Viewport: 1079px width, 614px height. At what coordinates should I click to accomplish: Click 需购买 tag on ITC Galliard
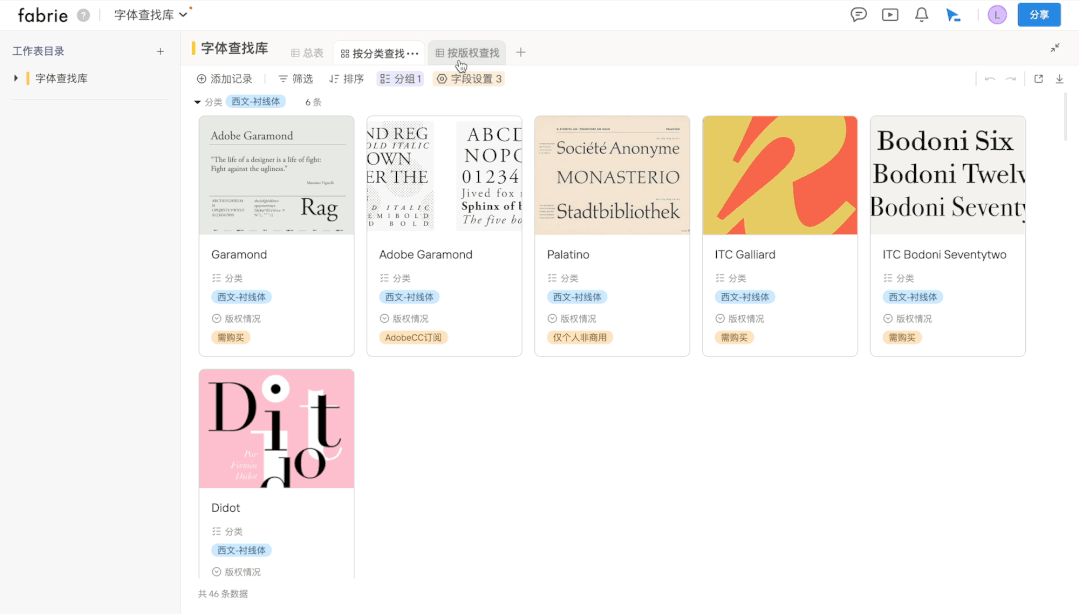coord(734,338)
